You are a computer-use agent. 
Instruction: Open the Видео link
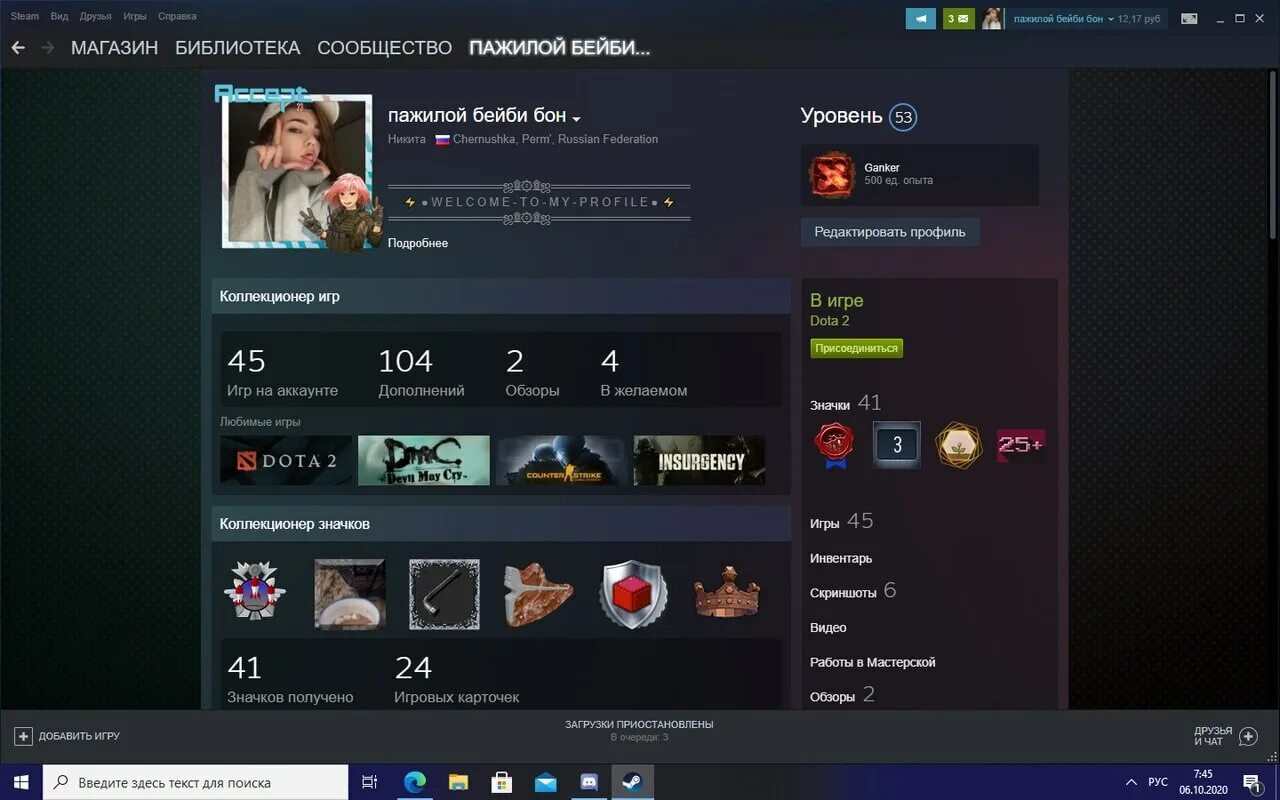point(828,627)
